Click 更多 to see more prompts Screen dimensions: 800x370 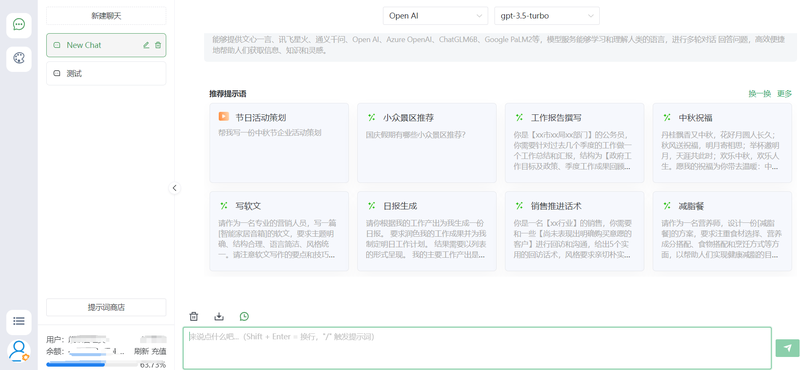[784, 93]
